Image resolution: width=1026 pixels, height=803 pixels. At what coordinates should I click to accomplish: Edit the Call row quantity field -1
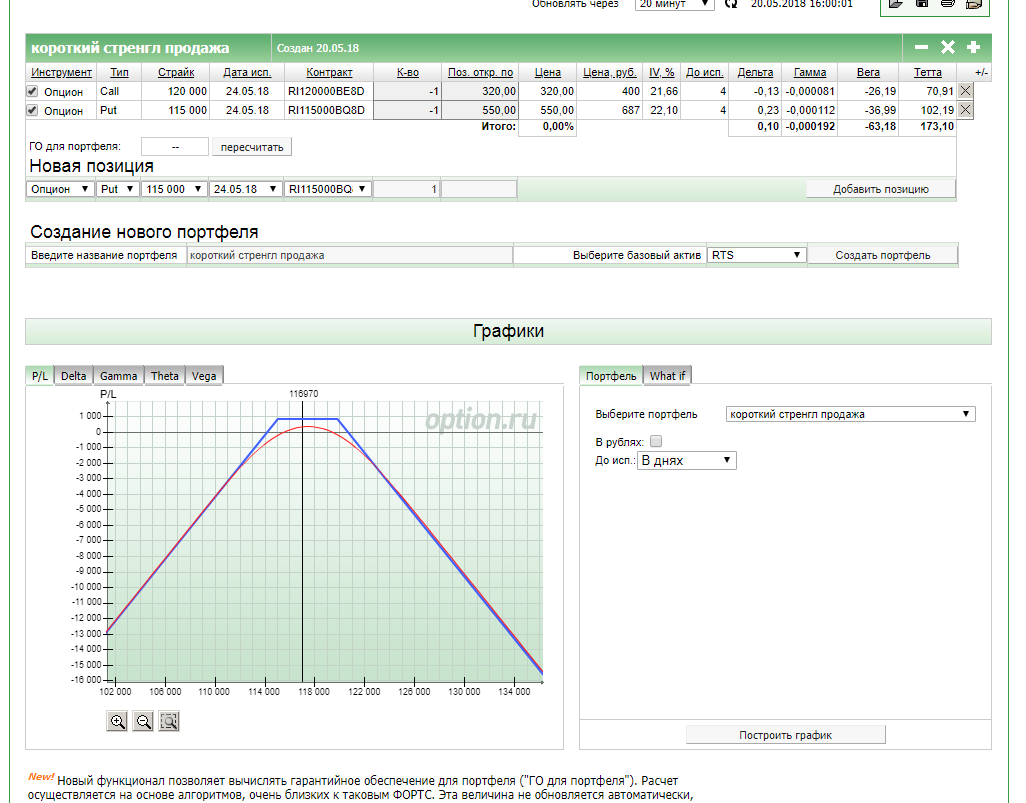(x=407, y=91)
